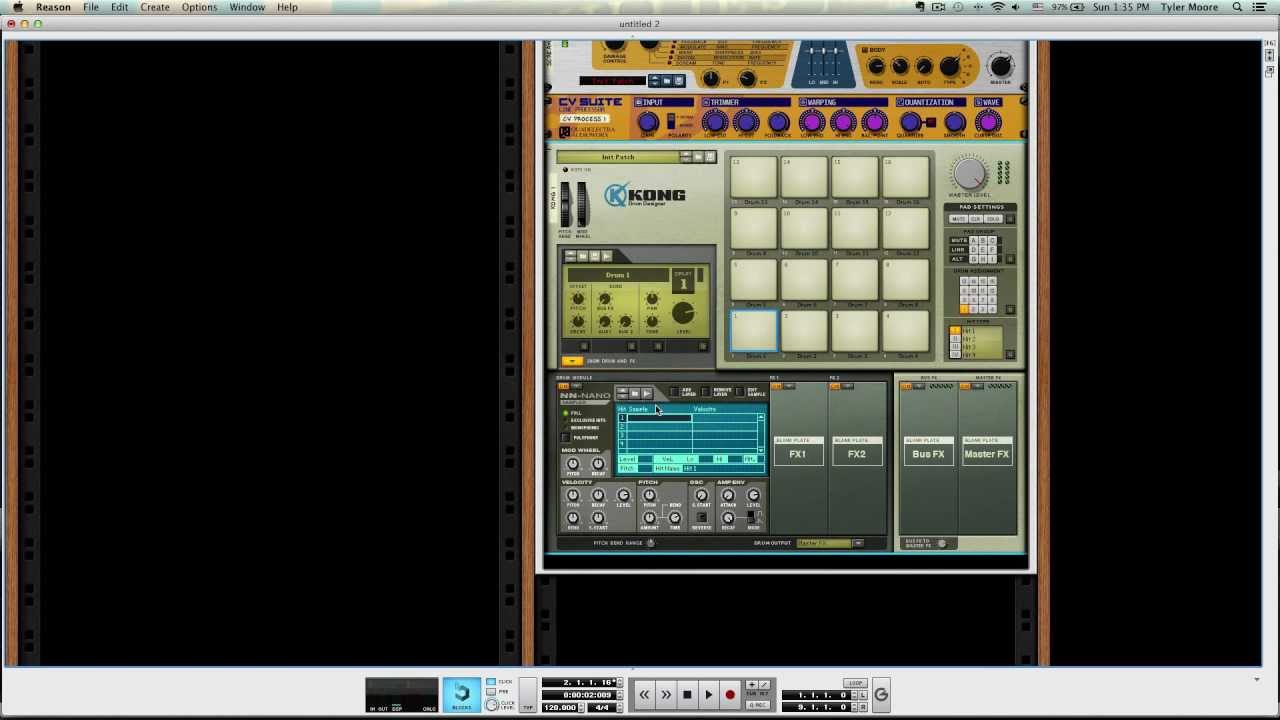Click the Solo button in Pad Settings
This screenshot has width=1280, height=720.
993,219
